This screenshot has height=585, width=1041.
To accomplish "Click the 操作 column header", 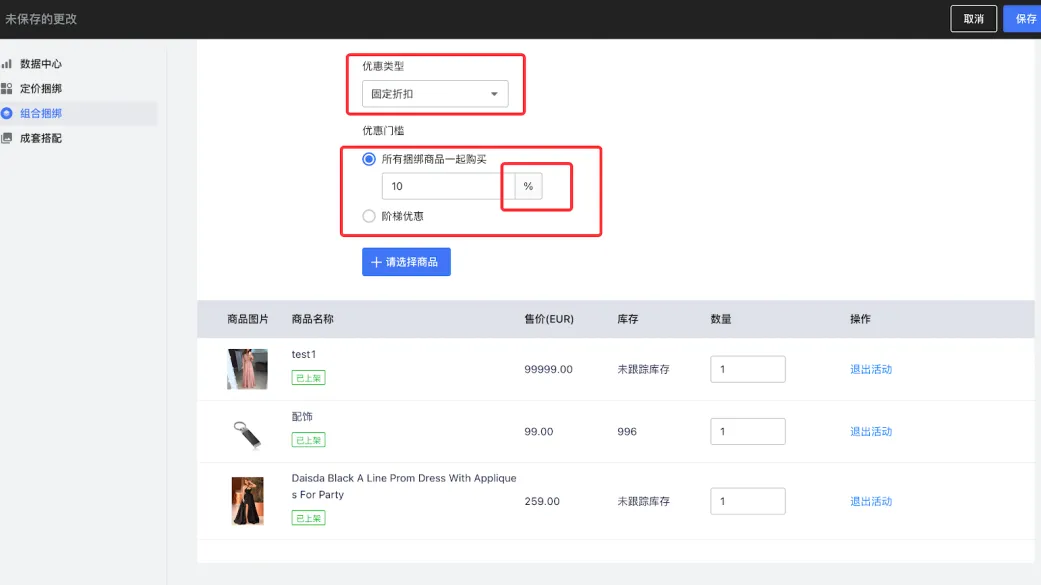I will pyautogui.click(x=860, y=319).
